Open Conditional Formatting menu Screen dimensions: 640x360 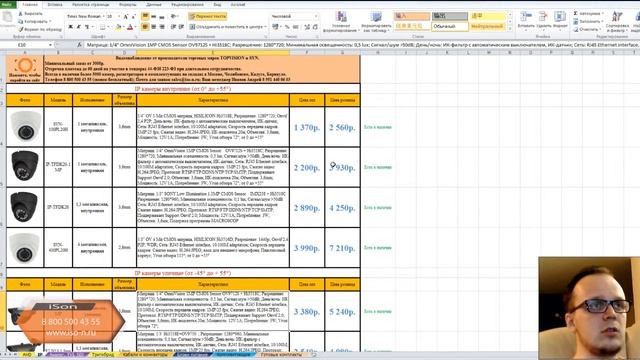click(x=340, y=22)
